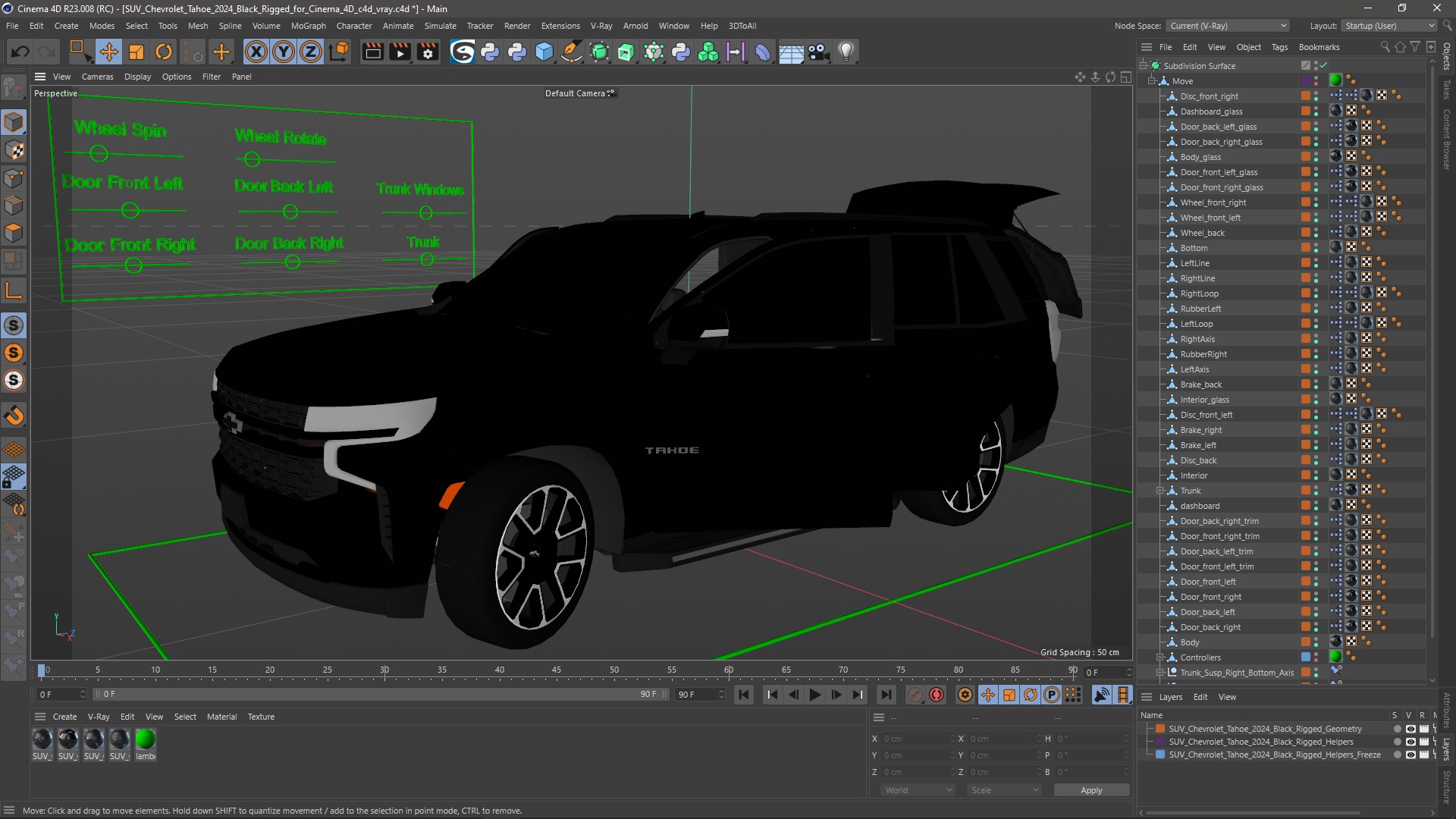Open the V-Ray menu in menu bar
1456x819 pixels.
point(601,26)
